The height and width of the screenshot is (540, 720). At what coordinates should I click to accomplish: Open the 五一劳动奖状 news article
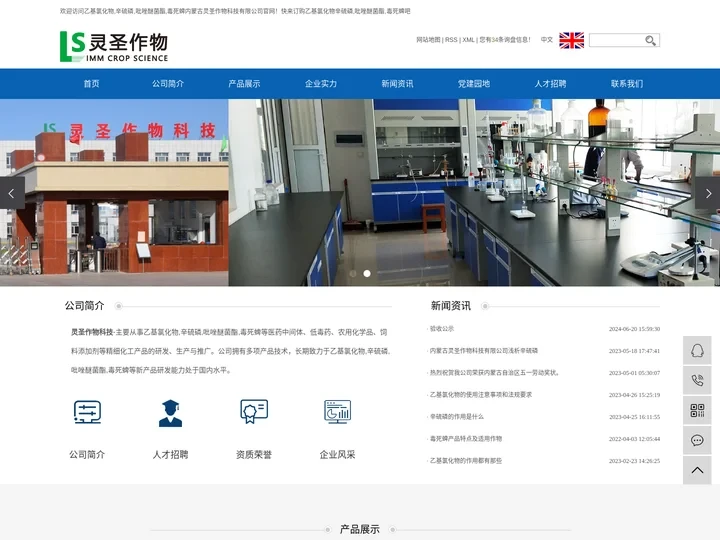(494, 373)
